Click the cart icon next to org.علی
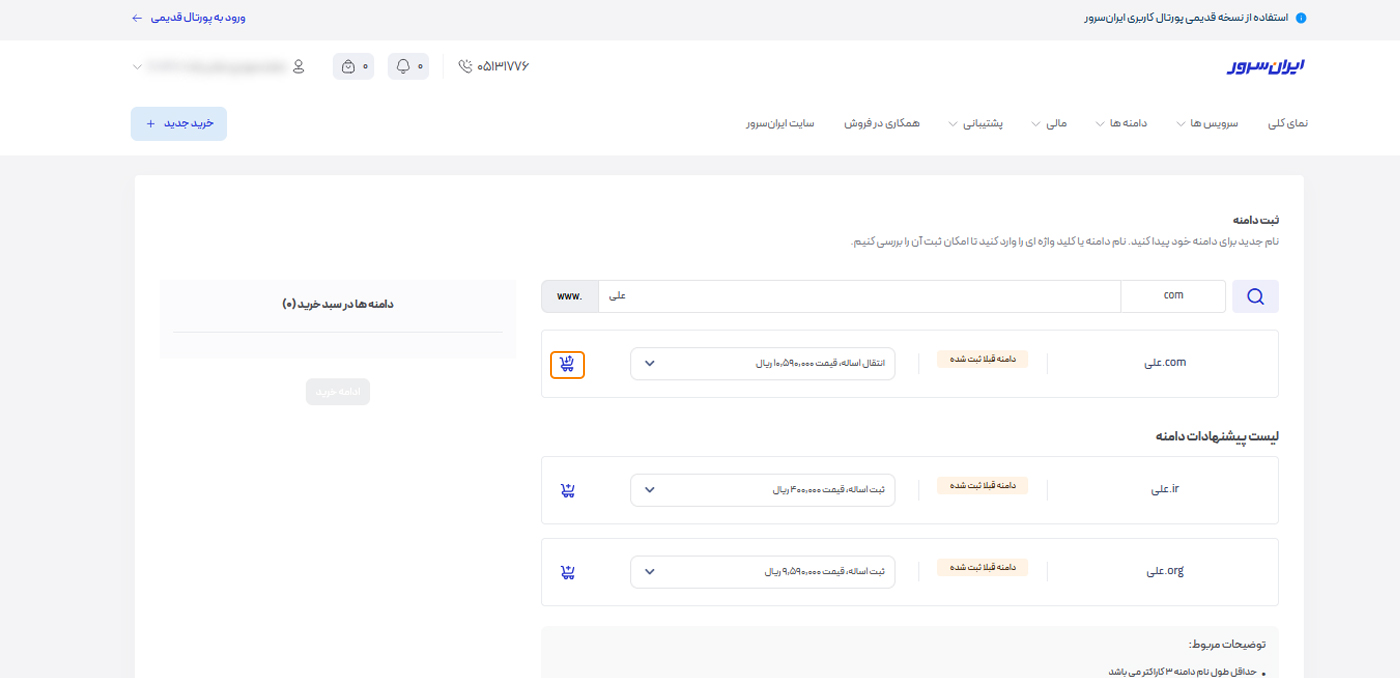The height and width of the screenshot is (678, 1400). click(x=567, y=571)
